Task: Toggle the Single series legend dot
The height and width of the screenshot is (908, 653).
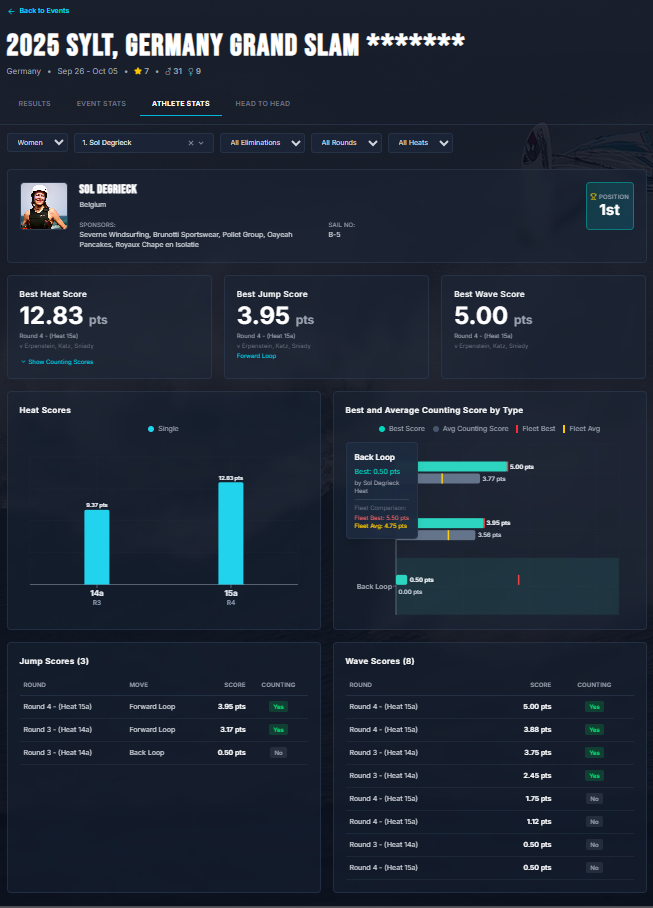Action: 151,429
